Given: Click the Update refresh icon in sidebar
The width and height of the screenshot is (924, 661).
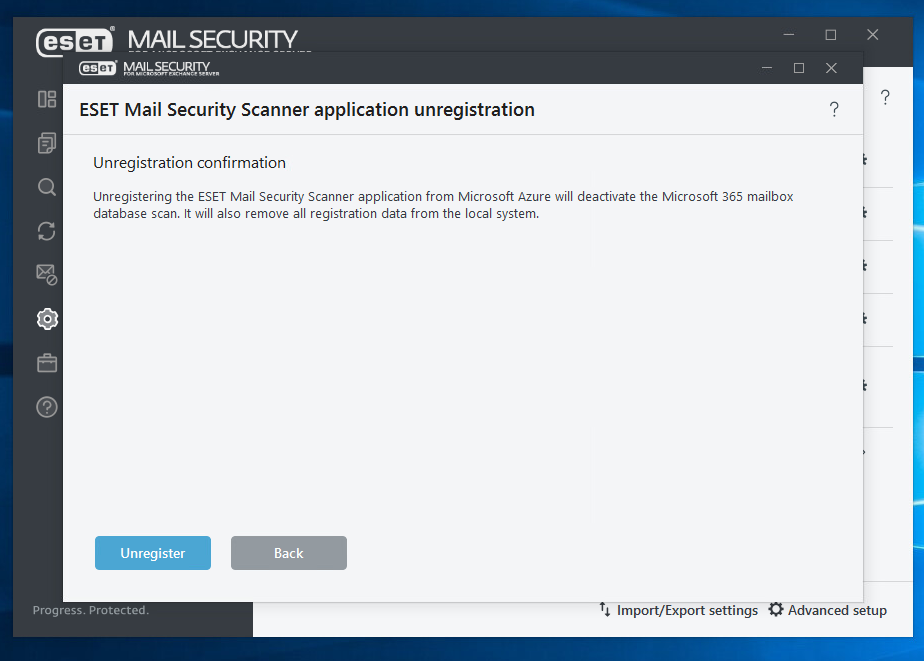Looking at the screenshot, I should [46, 231].
